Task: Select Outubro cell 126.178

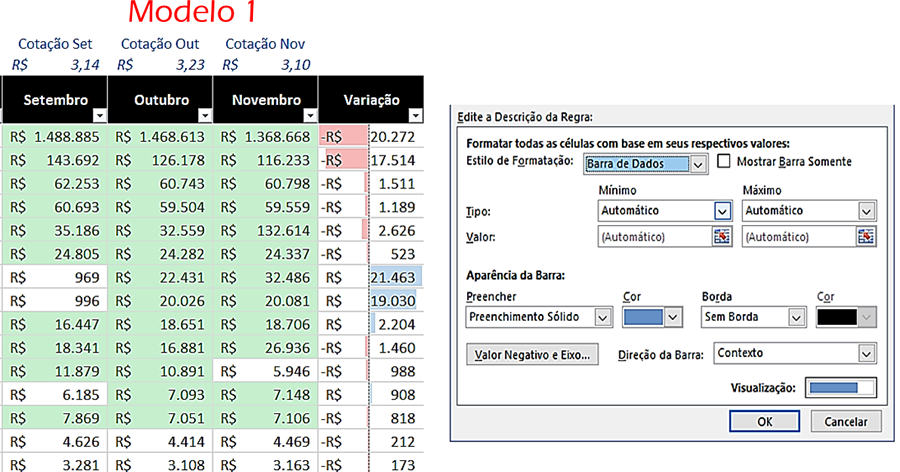Action: coord(160,160)
